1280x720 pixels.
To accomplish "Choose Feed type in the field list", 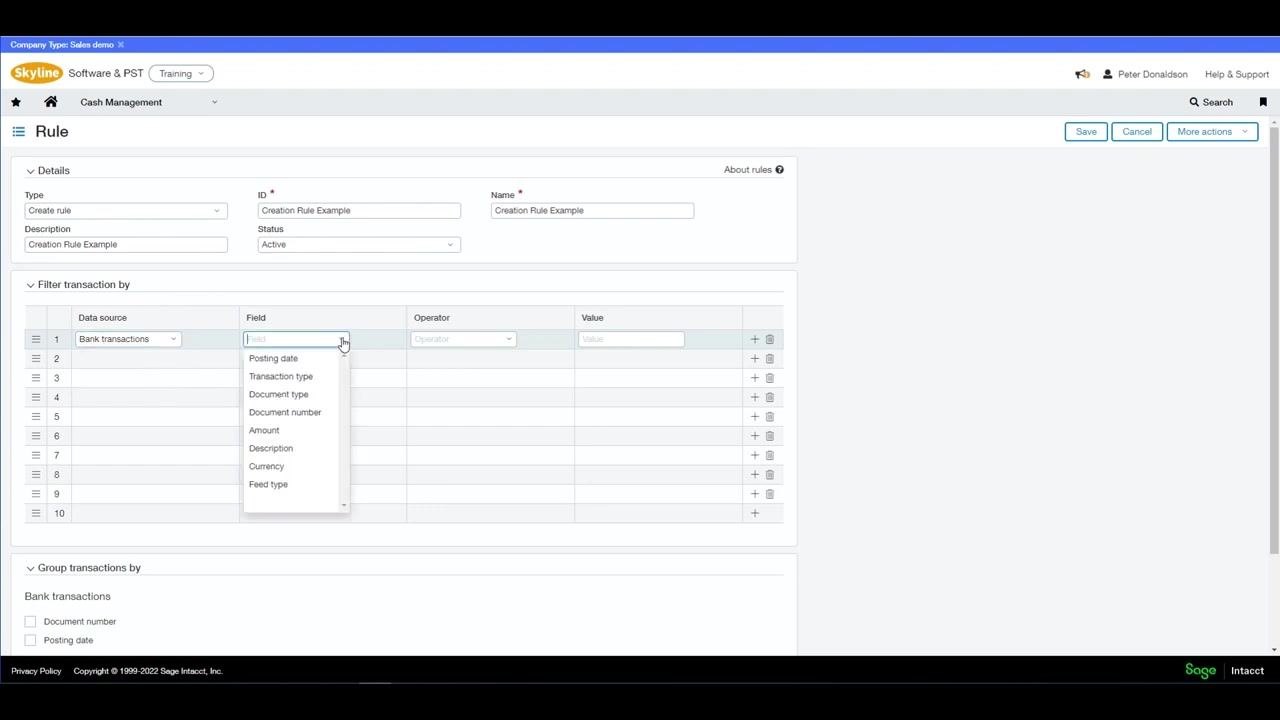I will (268, 485).
